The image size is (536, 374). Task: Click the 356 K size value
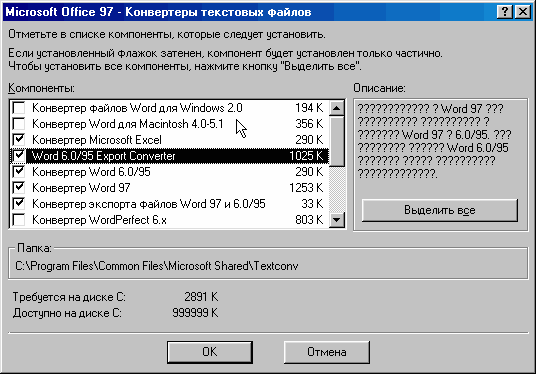309,124
